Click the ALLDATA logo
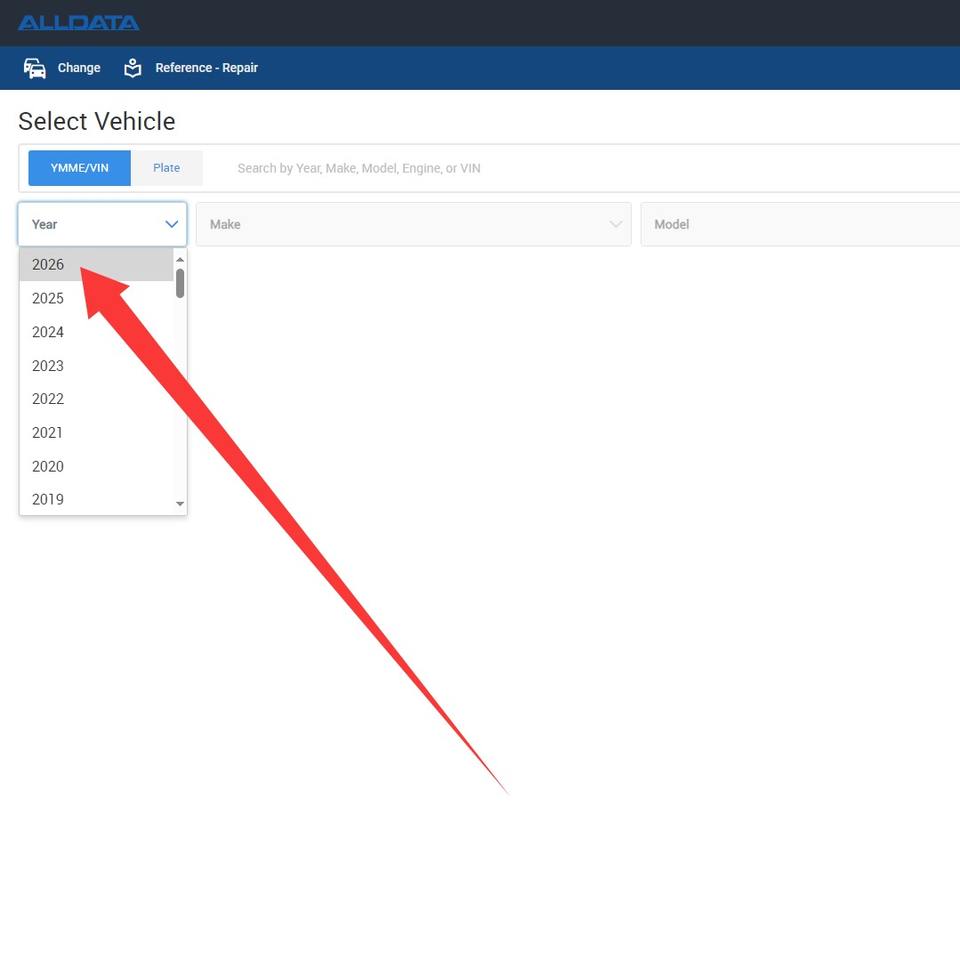The height and width of the screenshot is (960, 960). click(78, 23)
